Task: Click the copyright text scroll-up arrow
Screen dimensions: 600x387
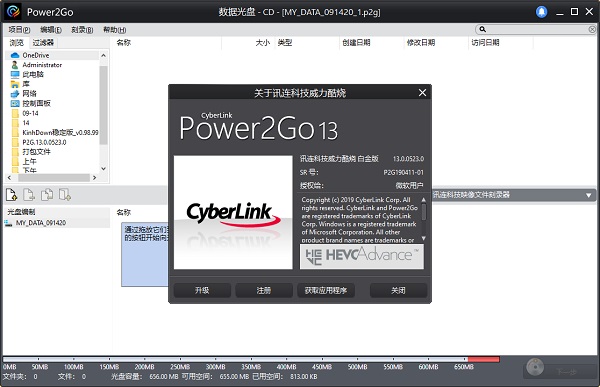Action: click(424, 200)
